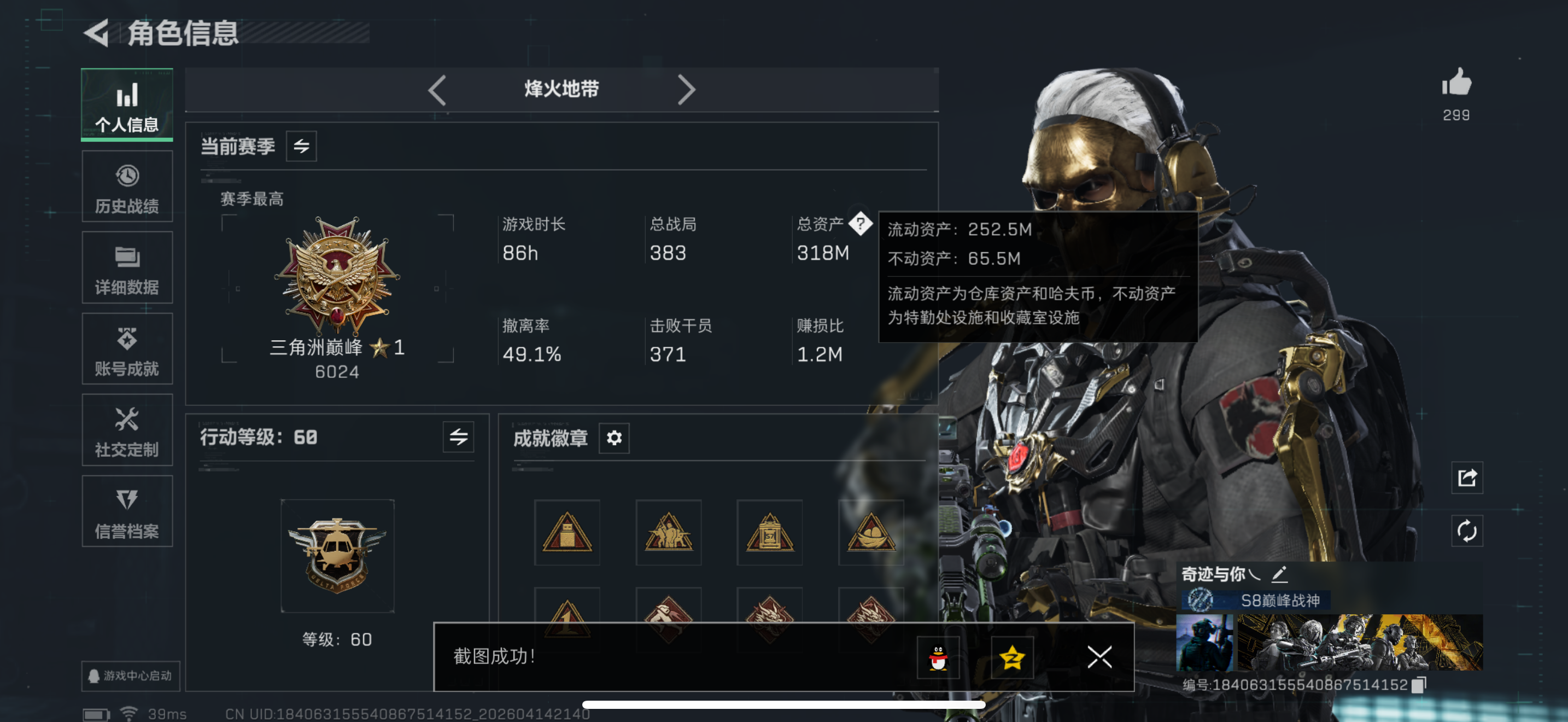Share screenshot via the QQ penguin icon
Image resolution: width=1568 pixels, height=722 pixels.
938,657
